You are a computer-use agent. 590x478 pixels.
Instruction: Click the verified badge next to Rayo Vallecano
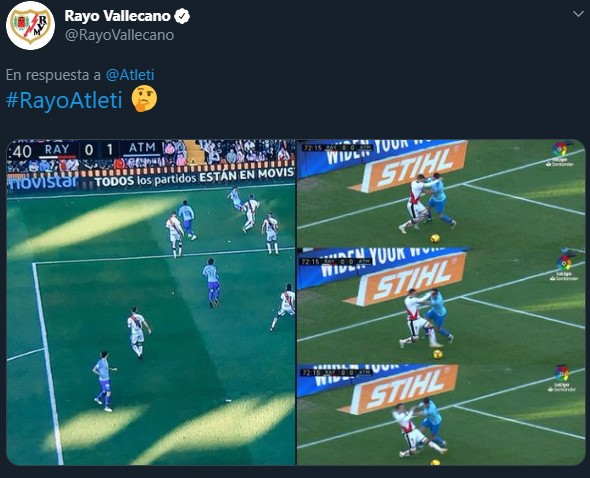[182, 16]
